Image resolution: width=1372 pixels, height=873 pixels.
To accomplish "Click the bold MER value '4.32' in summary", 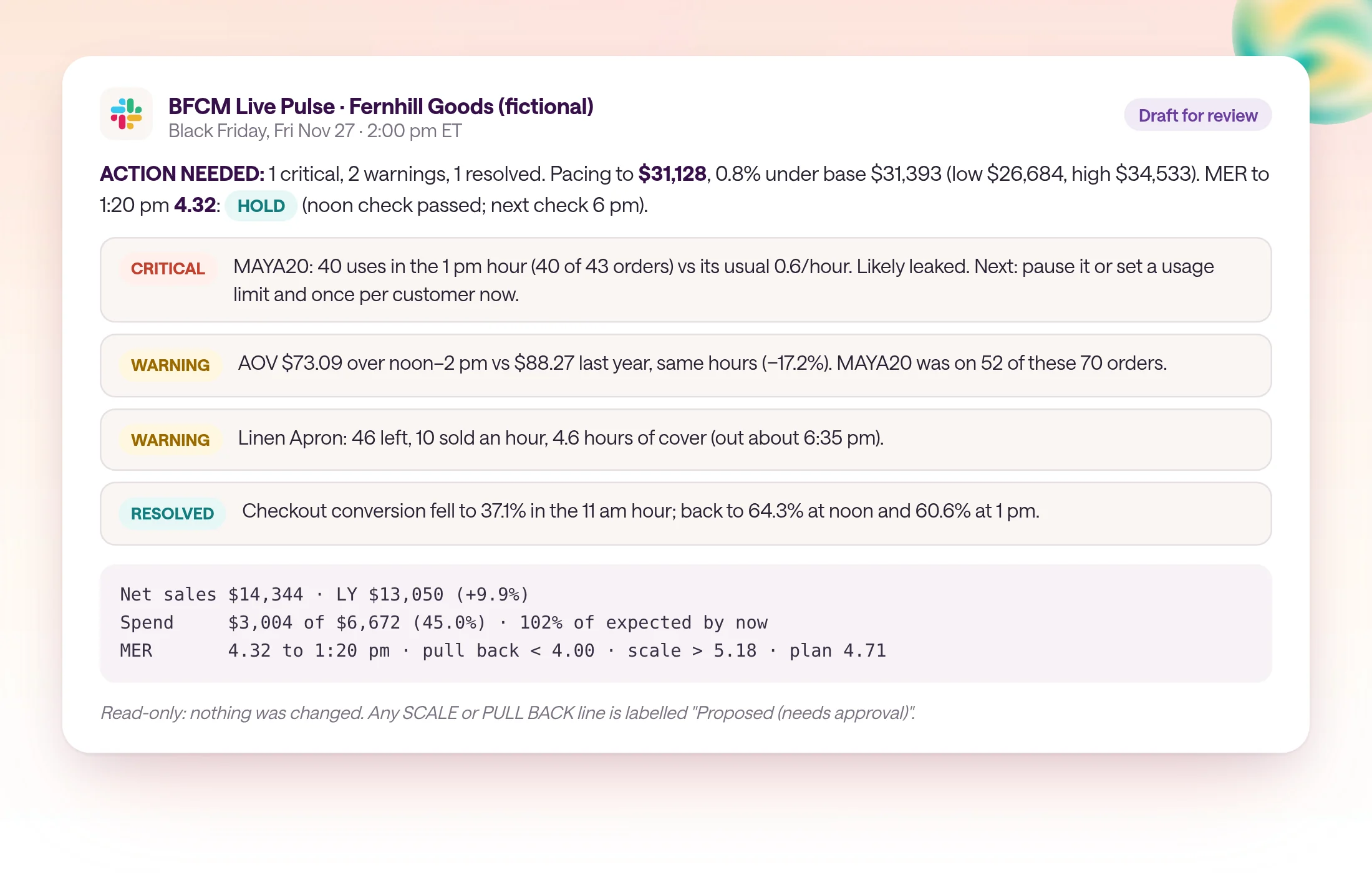I will click(195, 205).
